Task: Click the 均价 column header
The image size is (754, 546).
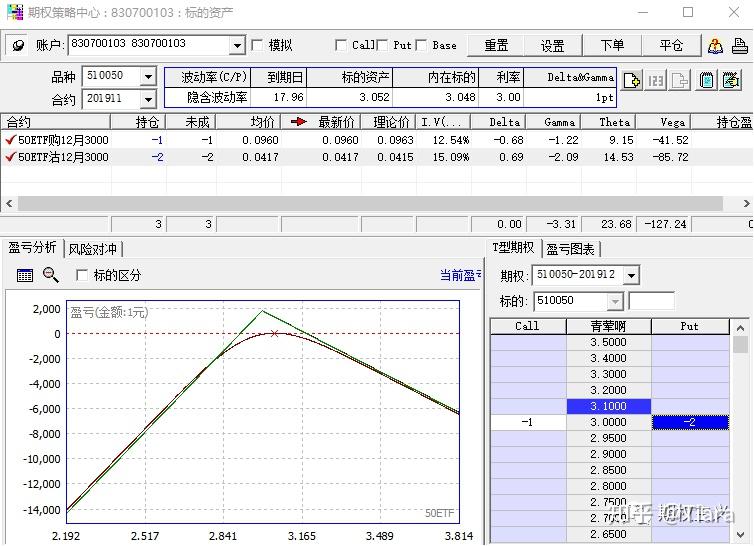Action: (x=248, y=122)
